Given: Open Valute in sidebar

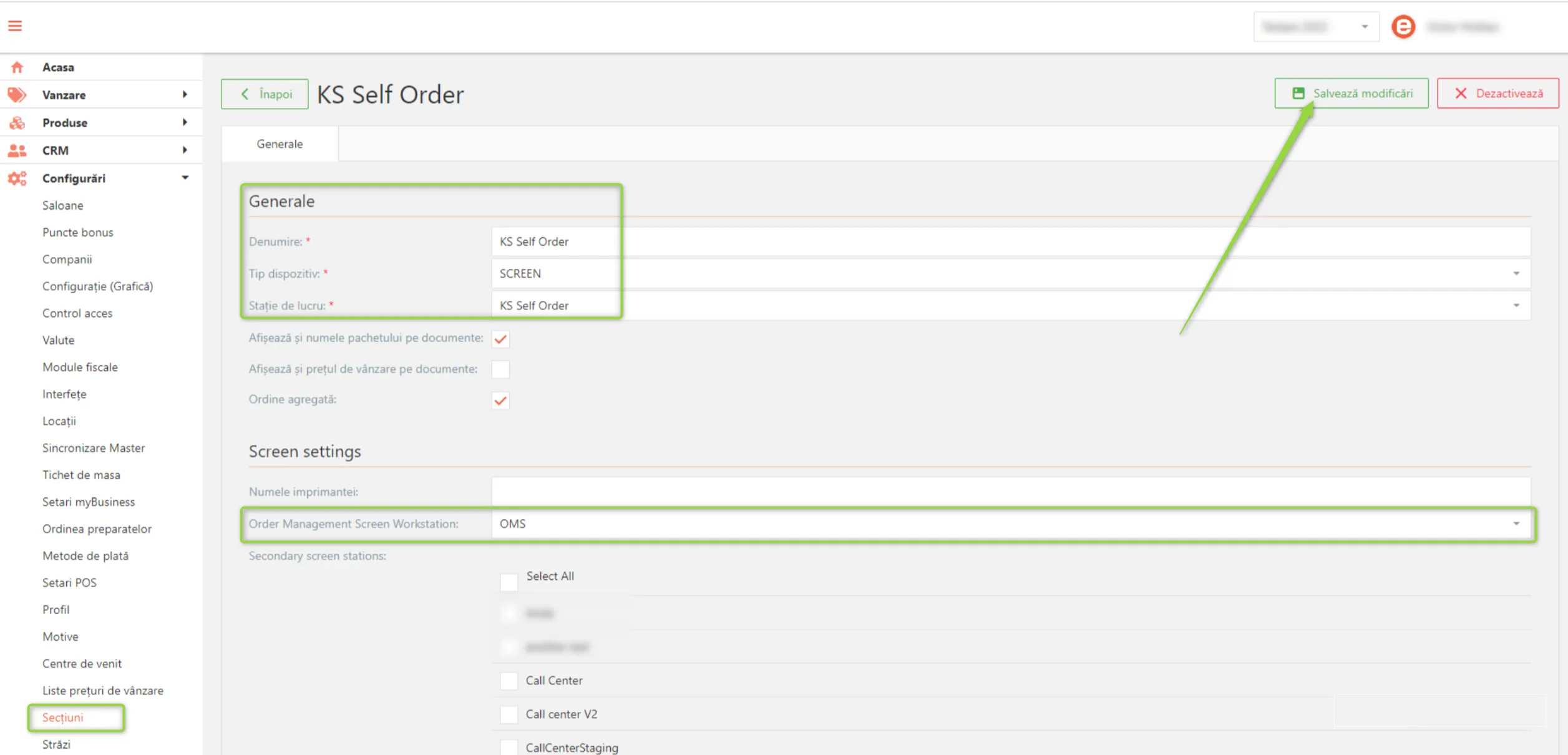Looking at the screenshot, I should 58,340.
